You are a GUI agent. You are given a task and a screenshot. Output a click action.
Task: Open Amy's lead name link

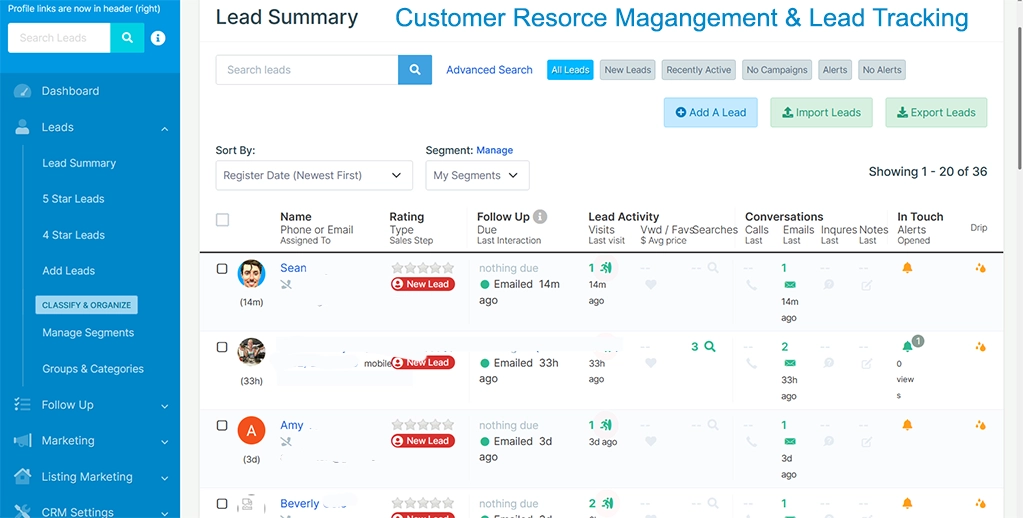[x=292, y=425]
